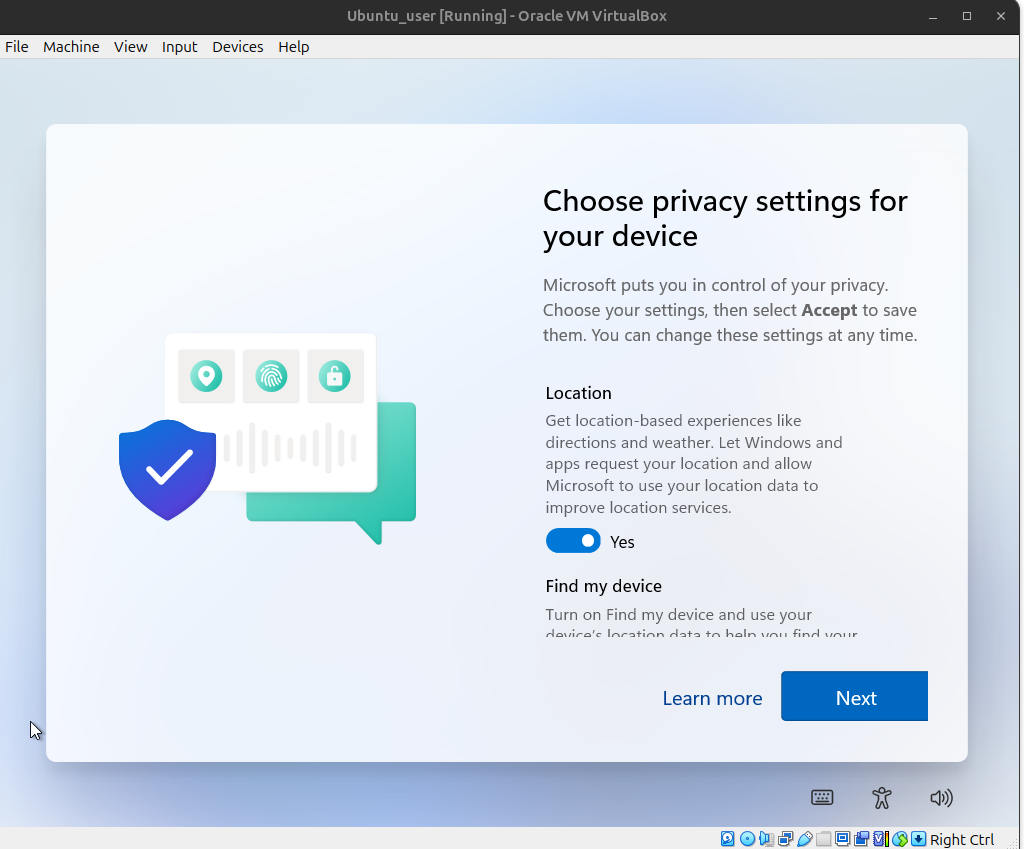Click the recording status icon
The image size is (1024, 849).
coord(861,839)
